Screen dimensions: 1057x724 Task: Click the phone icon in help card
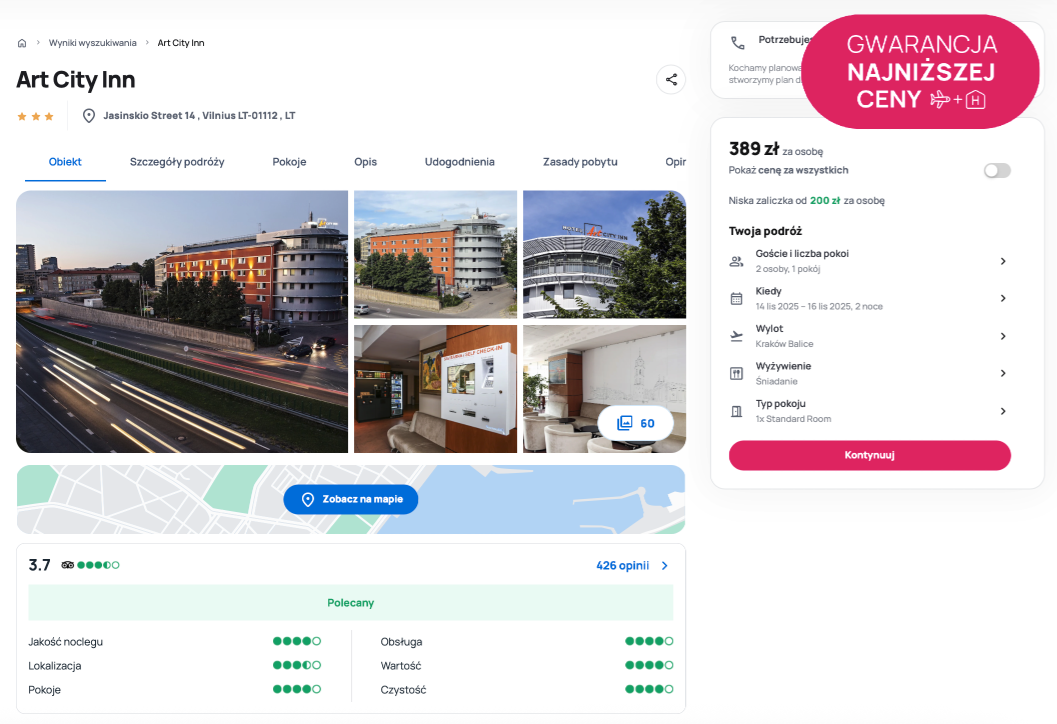point(738,43)
